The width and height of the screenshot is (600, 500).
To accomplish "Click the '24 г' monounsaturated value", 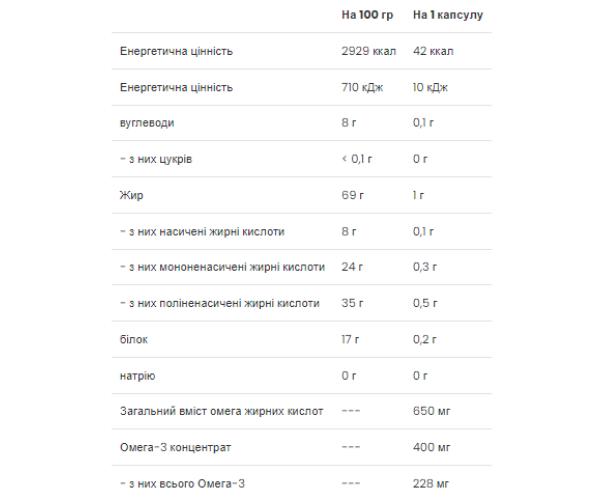I will 352,267.
